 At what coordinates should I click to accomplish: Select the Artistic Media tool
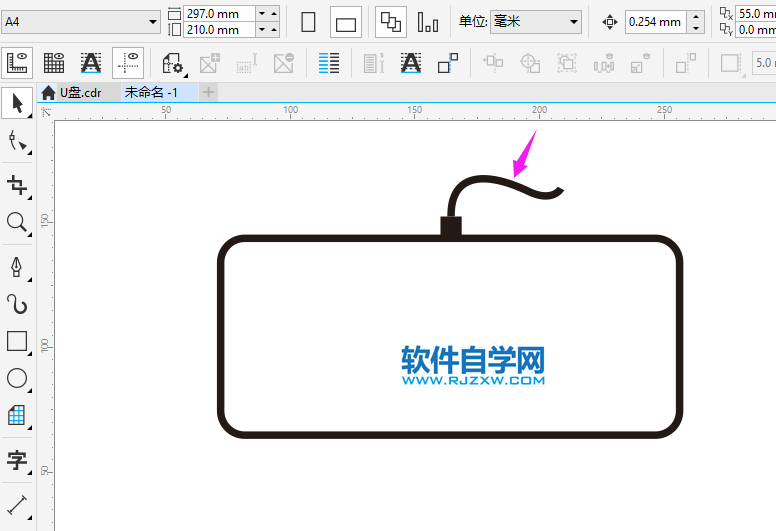(x=17, y=304)
